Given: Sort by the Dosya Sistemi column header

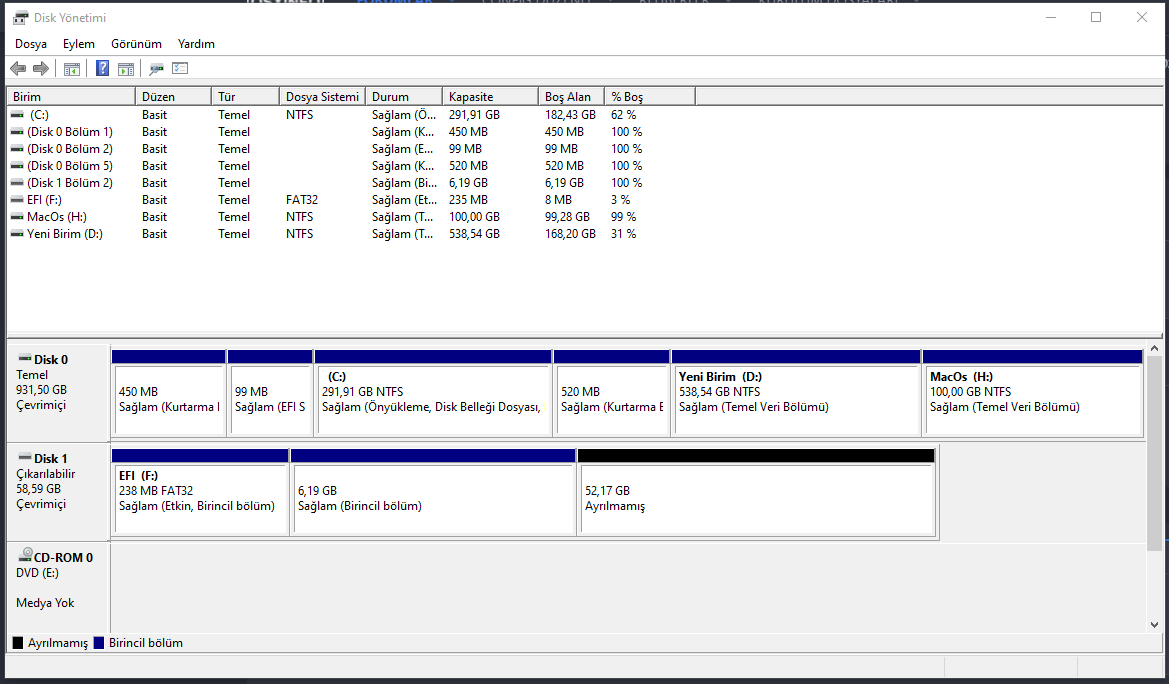Looking at the screenshot, I should tap(322, 97).
